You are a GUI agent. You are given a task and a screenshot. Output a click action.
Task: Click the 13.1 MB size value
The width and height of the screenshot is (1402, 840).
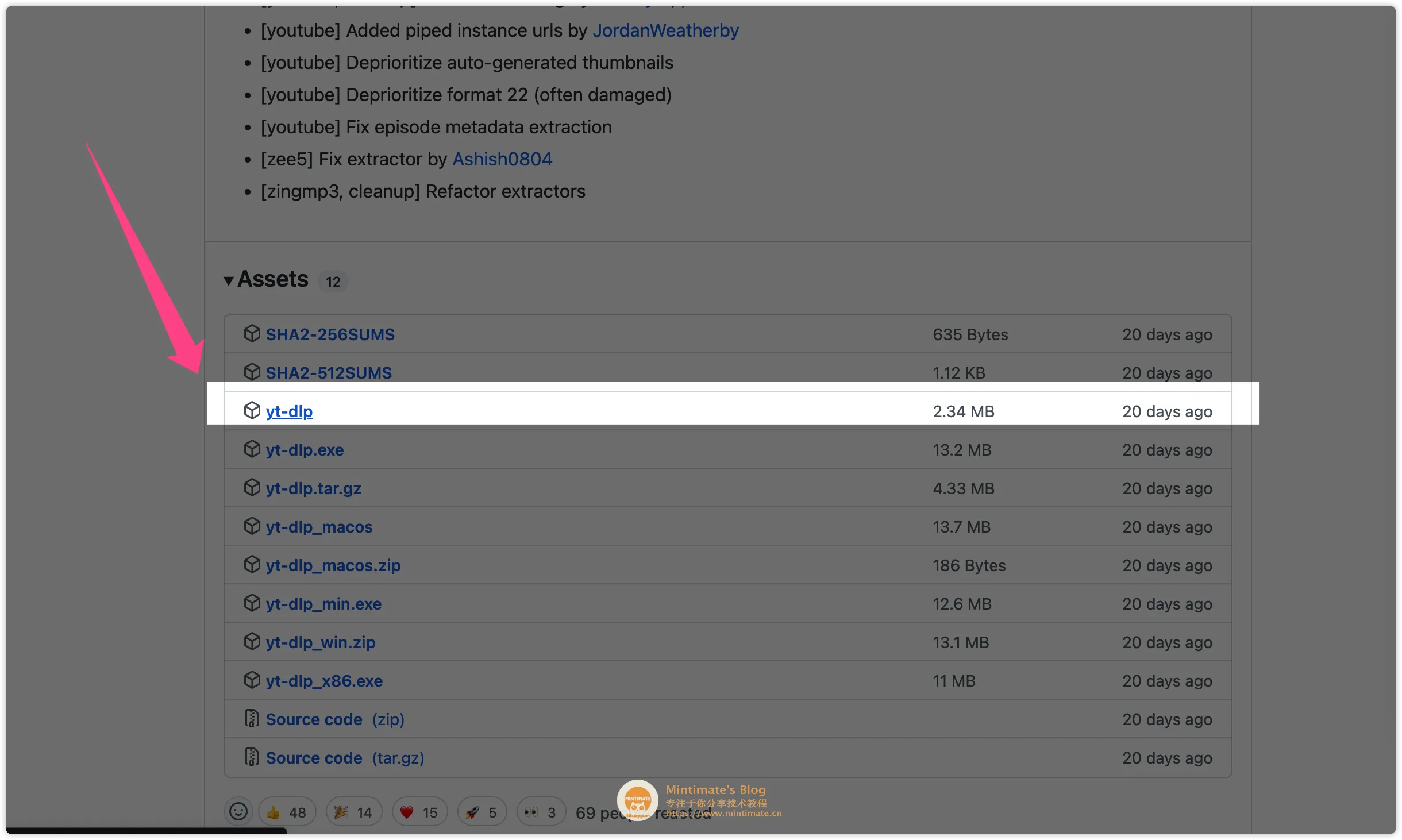pos(961,642)
